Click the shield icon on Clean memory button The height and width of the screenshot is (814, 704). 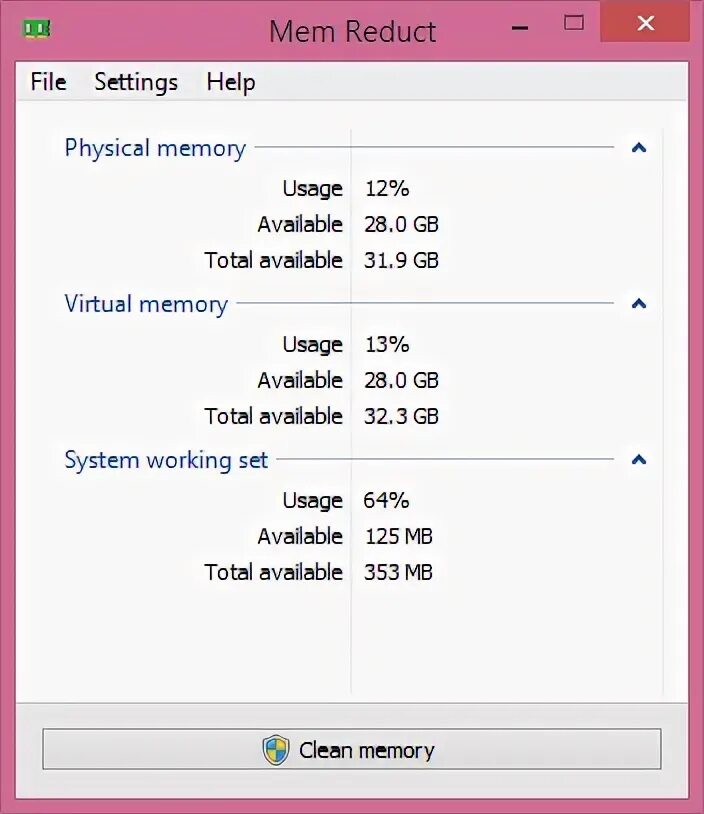(x=275, y=750)
